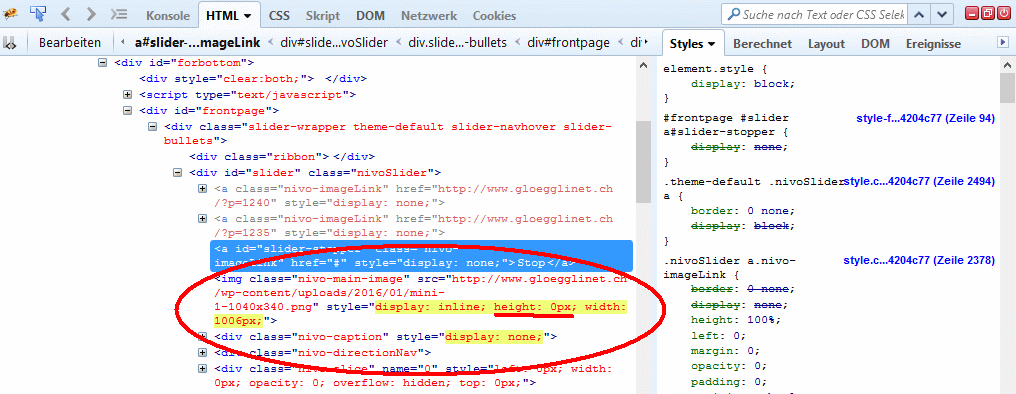Open the Cookies tab
The image size is (1016, 394).
[494, 16]
